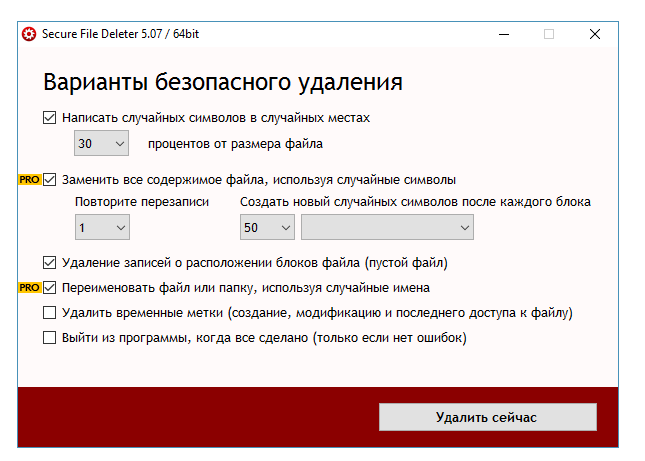
Task: Minimize the Secure File Deleter window
Action: (x=504, y=34)
